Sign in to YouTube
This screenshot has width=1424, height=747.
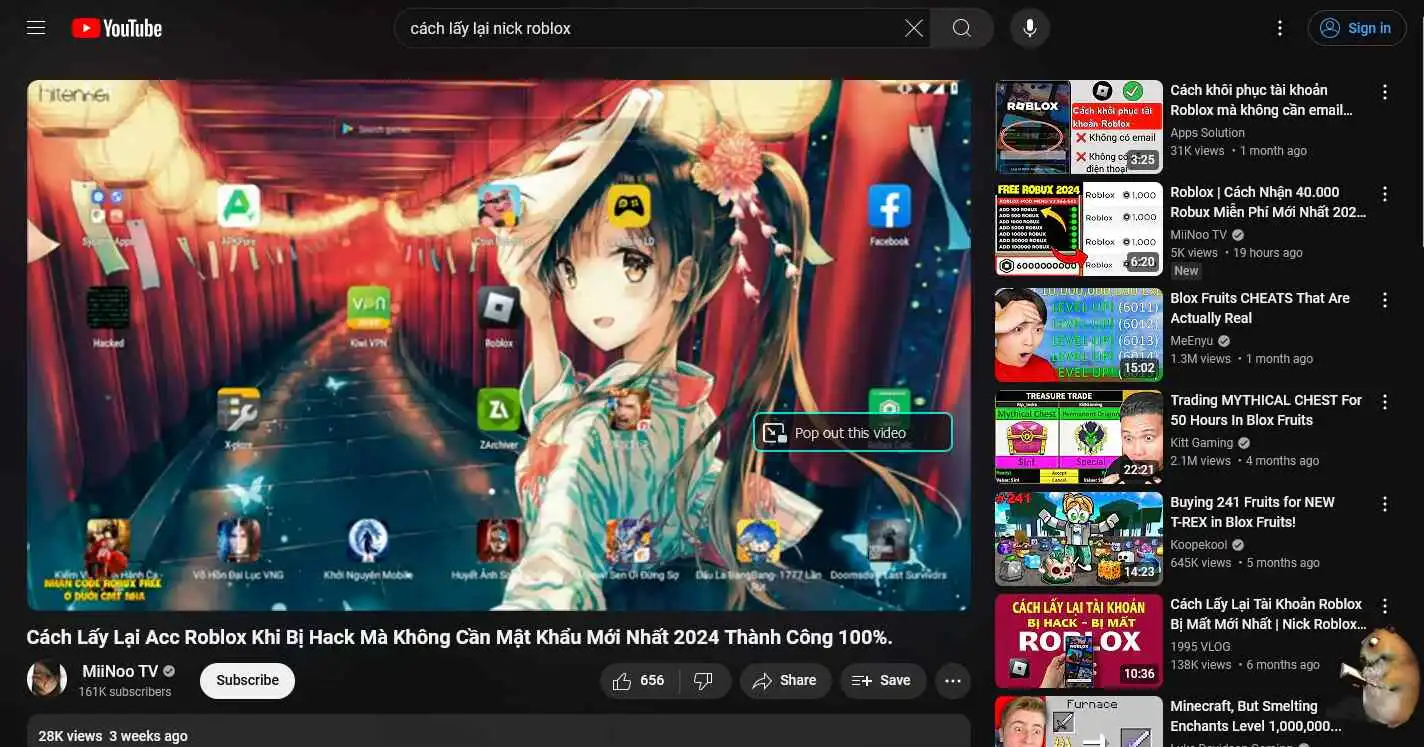click(x=1356, y=28)
